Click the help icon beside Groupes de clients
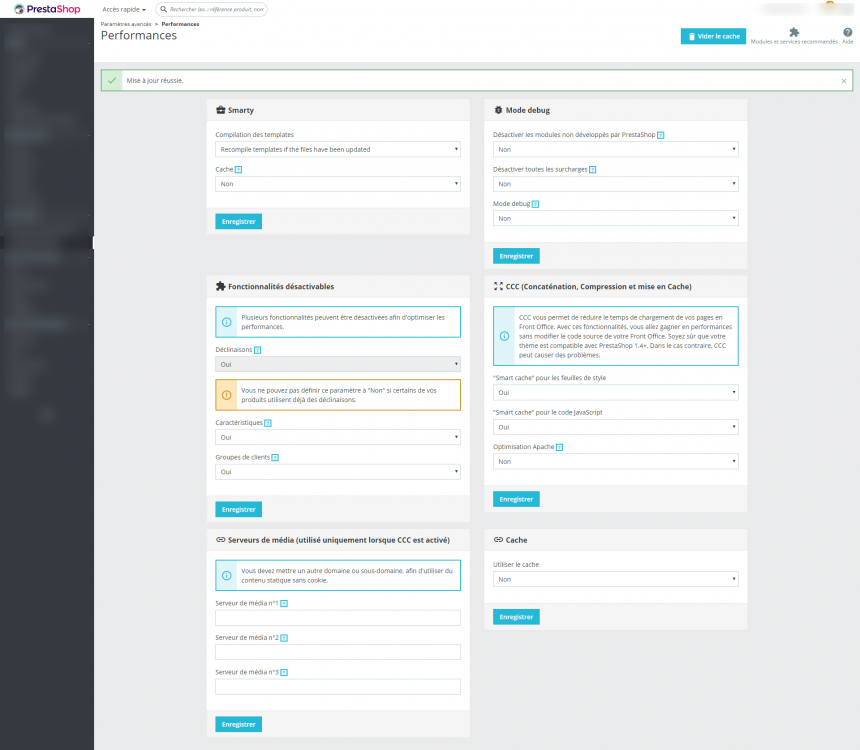This screenshot has height=750, width=860. 275,458
